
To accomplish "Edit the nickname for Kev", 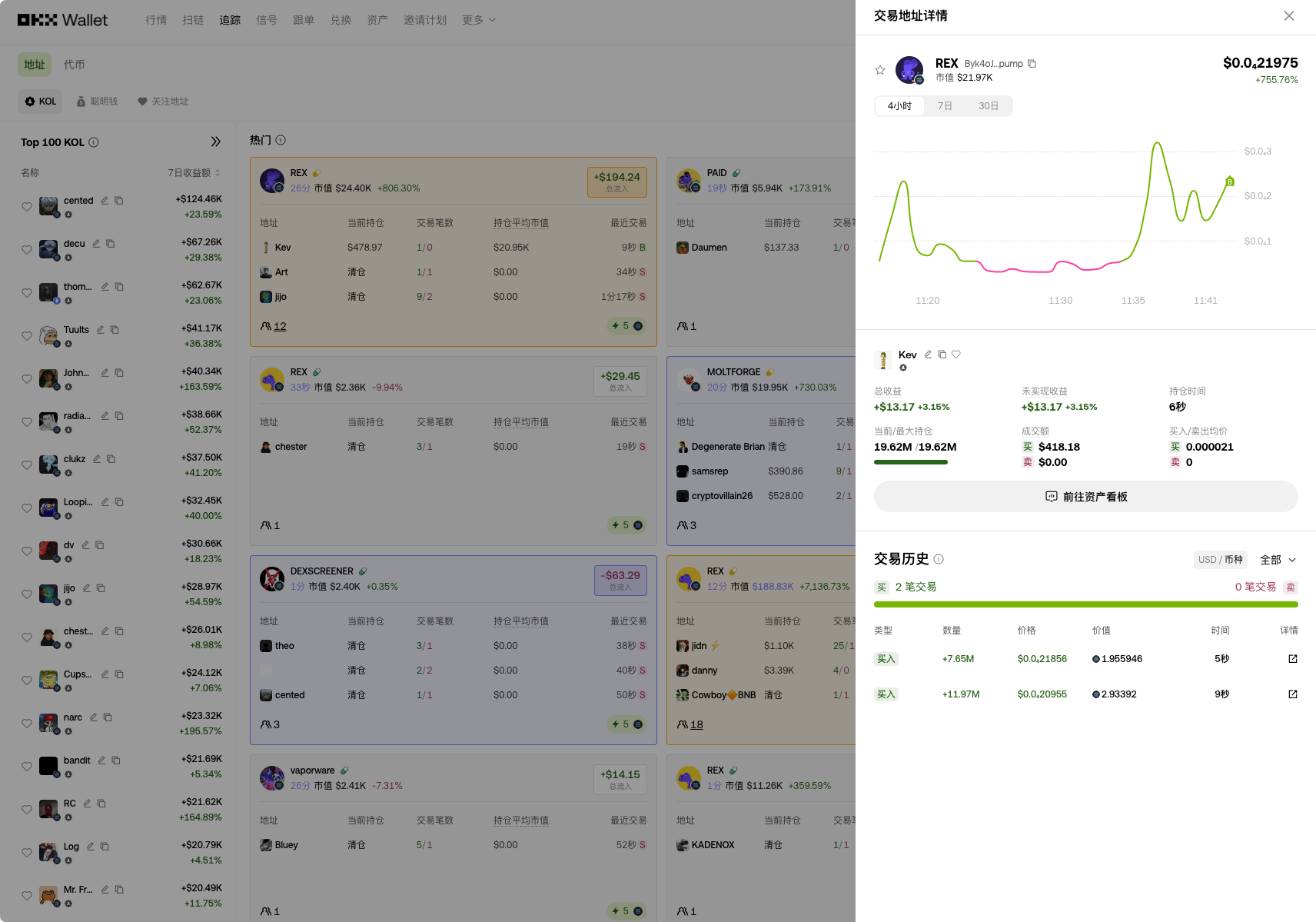I will pos(928,354).
